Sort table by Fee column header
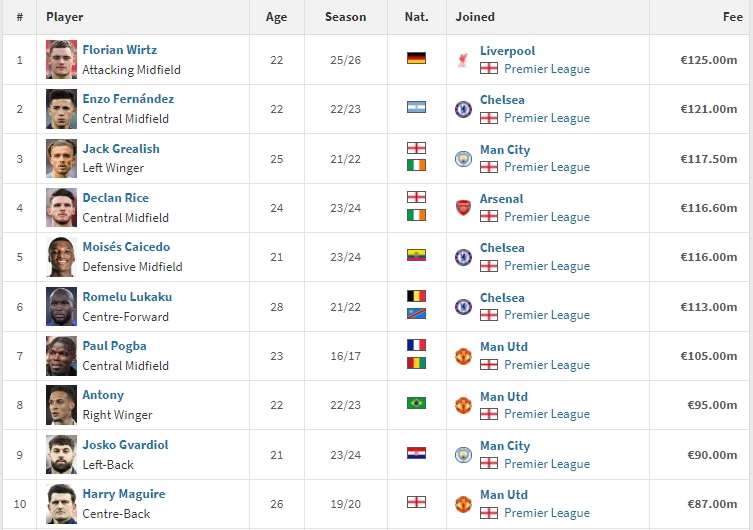The image size is (753, 530). coord(733,17)
